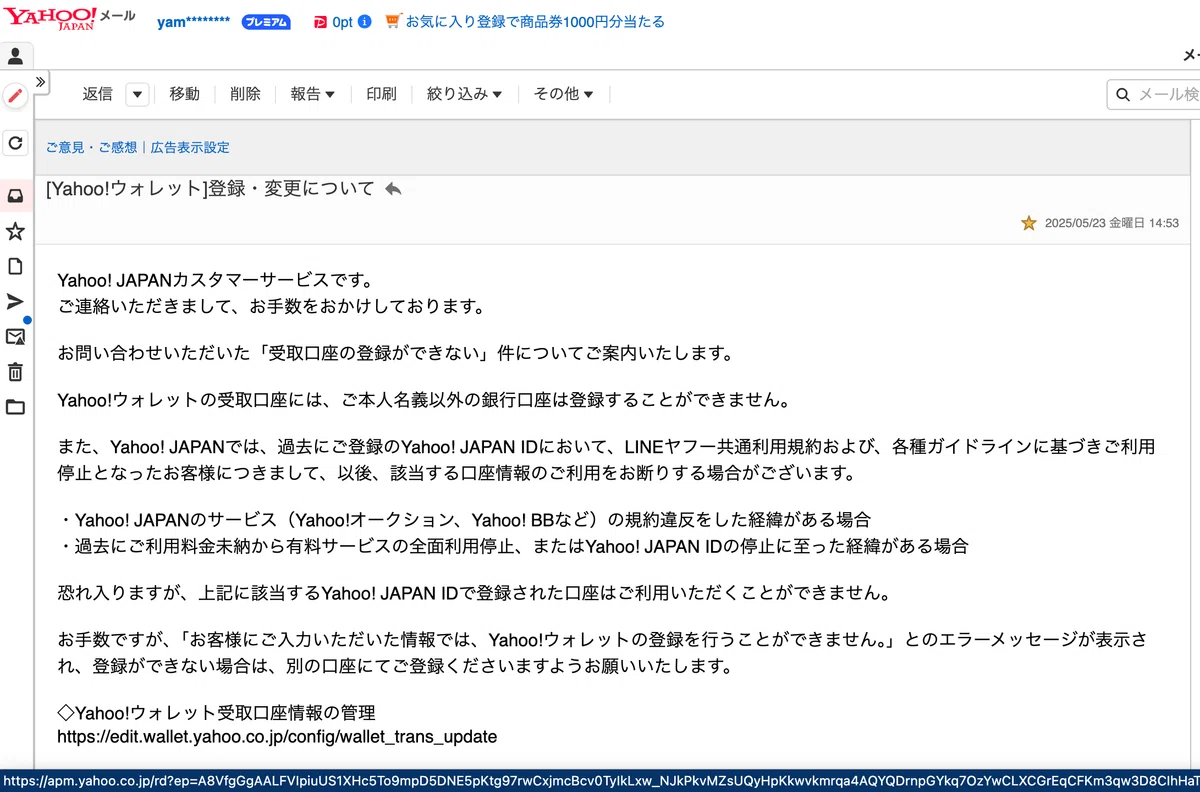Open Sent mail paper-plane icon
Image resolution: width=1200 pixels, height=792 pixels.
[x=15, y=301]
